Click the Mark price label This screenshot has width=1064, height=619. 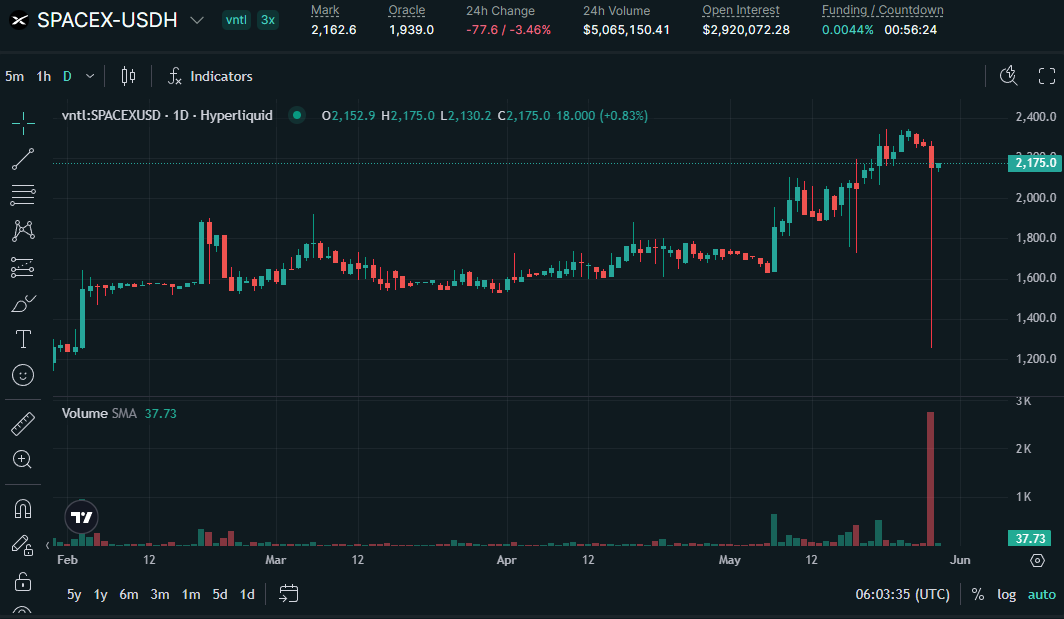[x=325, y=10]
